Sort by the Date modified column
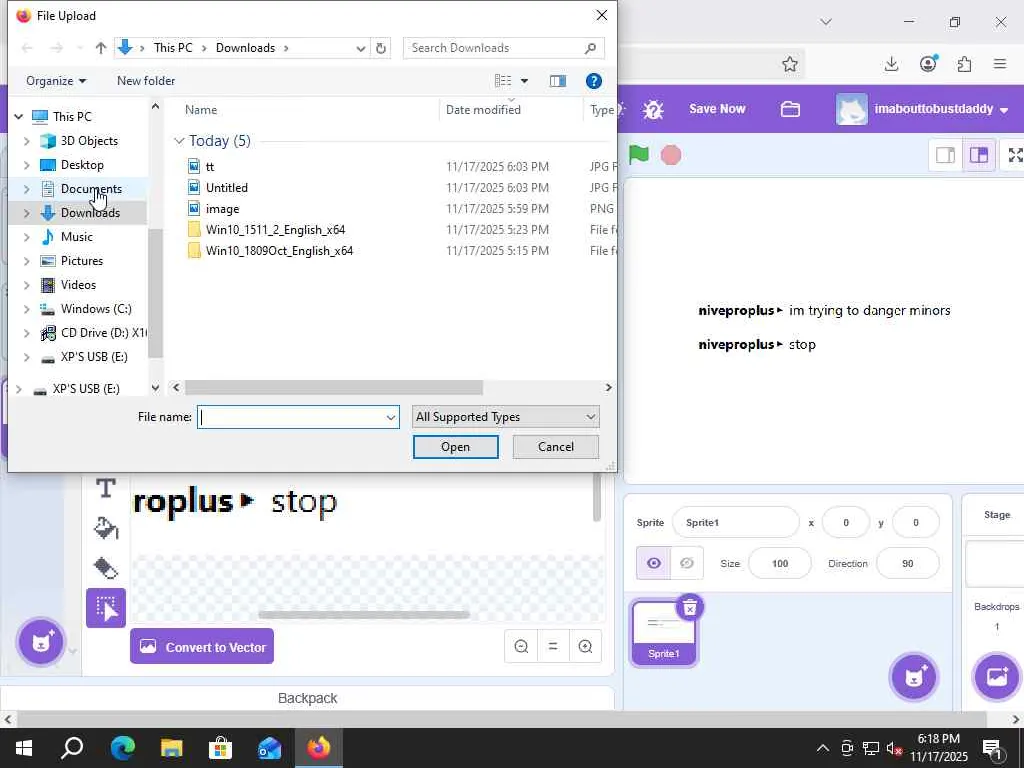The height and width of the screenshot is (768, 1024). pos(483,110)
